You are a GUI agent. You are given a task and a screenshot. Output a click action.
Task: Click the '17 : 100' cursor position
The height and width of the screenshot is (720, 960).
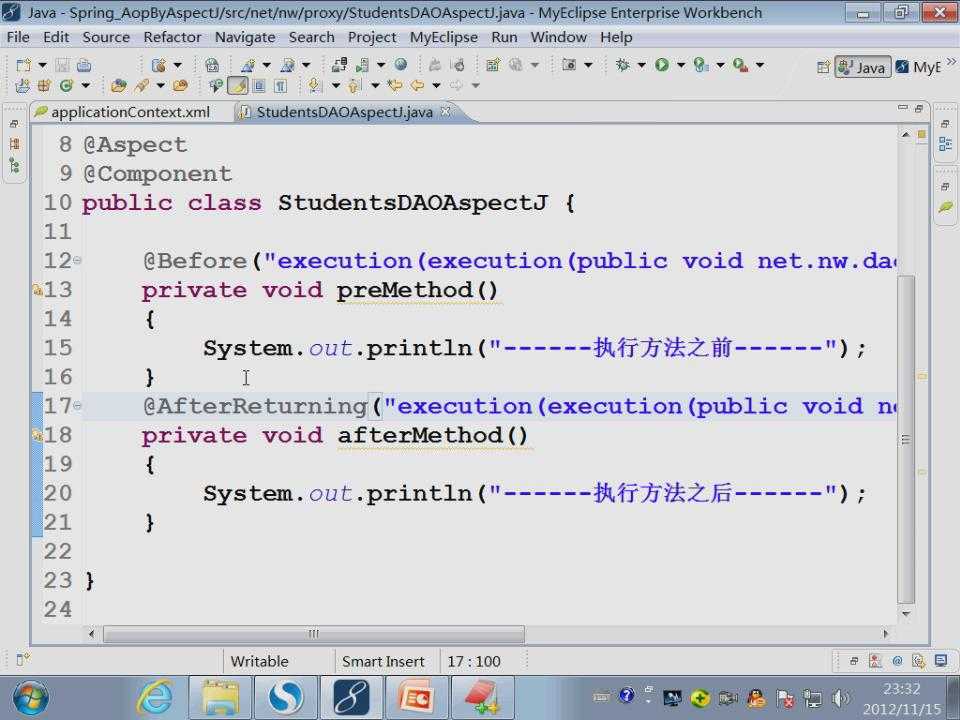point(474,662)
